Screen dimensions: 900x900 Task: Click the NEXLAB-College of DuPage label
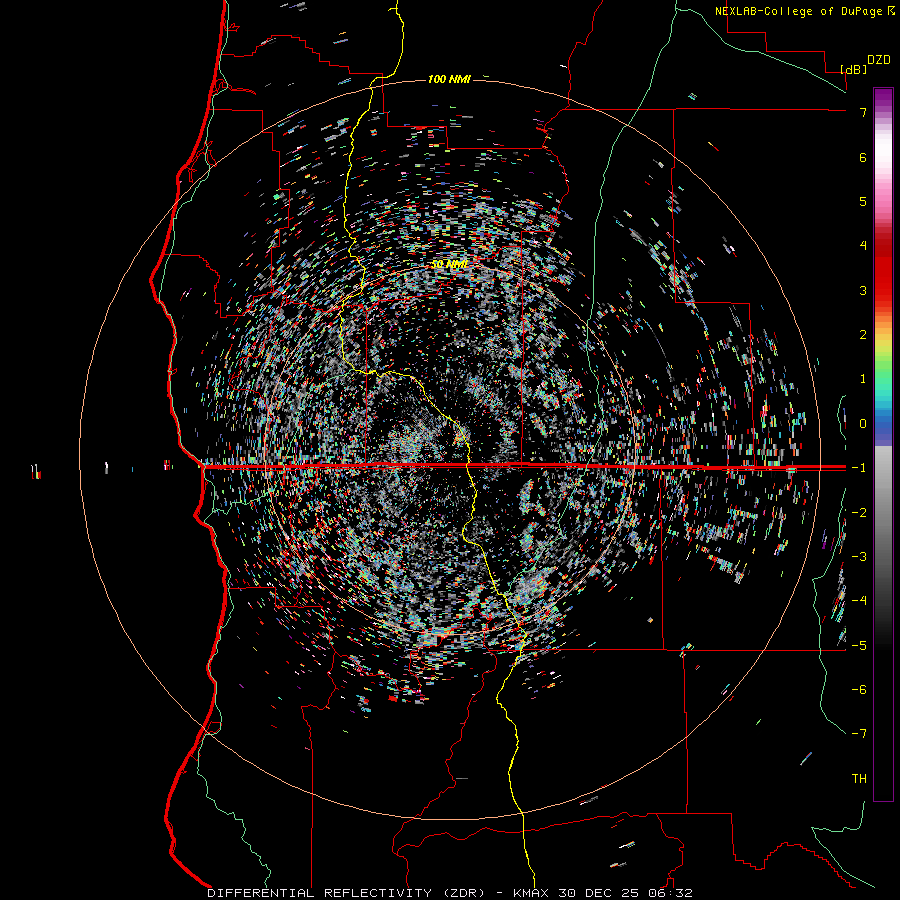804,11
